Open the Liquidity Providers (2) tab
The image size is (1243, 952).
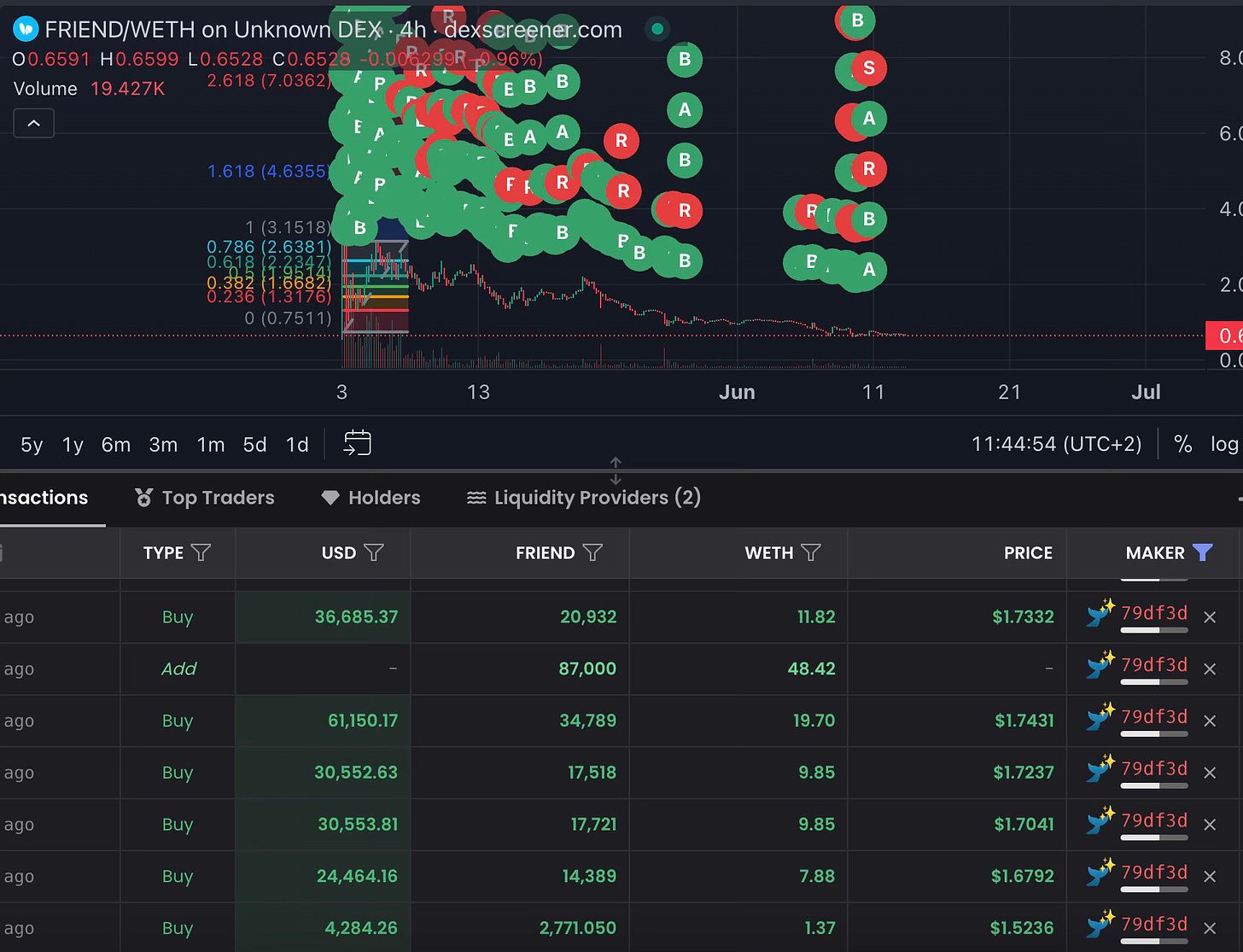pos(584,498)
